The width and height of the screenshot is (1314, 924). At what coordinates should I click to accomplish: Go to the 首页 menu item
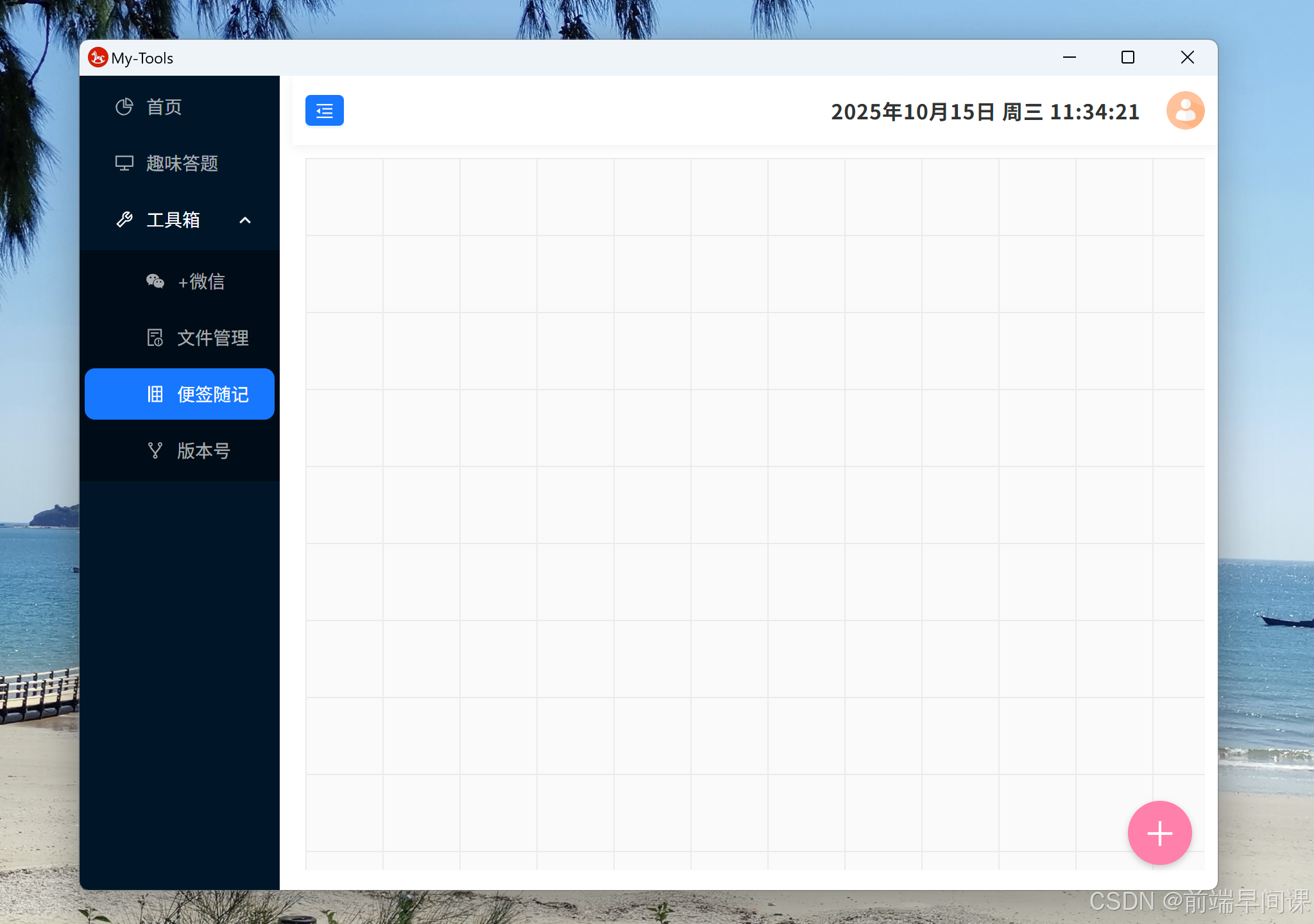coord(180,107)
